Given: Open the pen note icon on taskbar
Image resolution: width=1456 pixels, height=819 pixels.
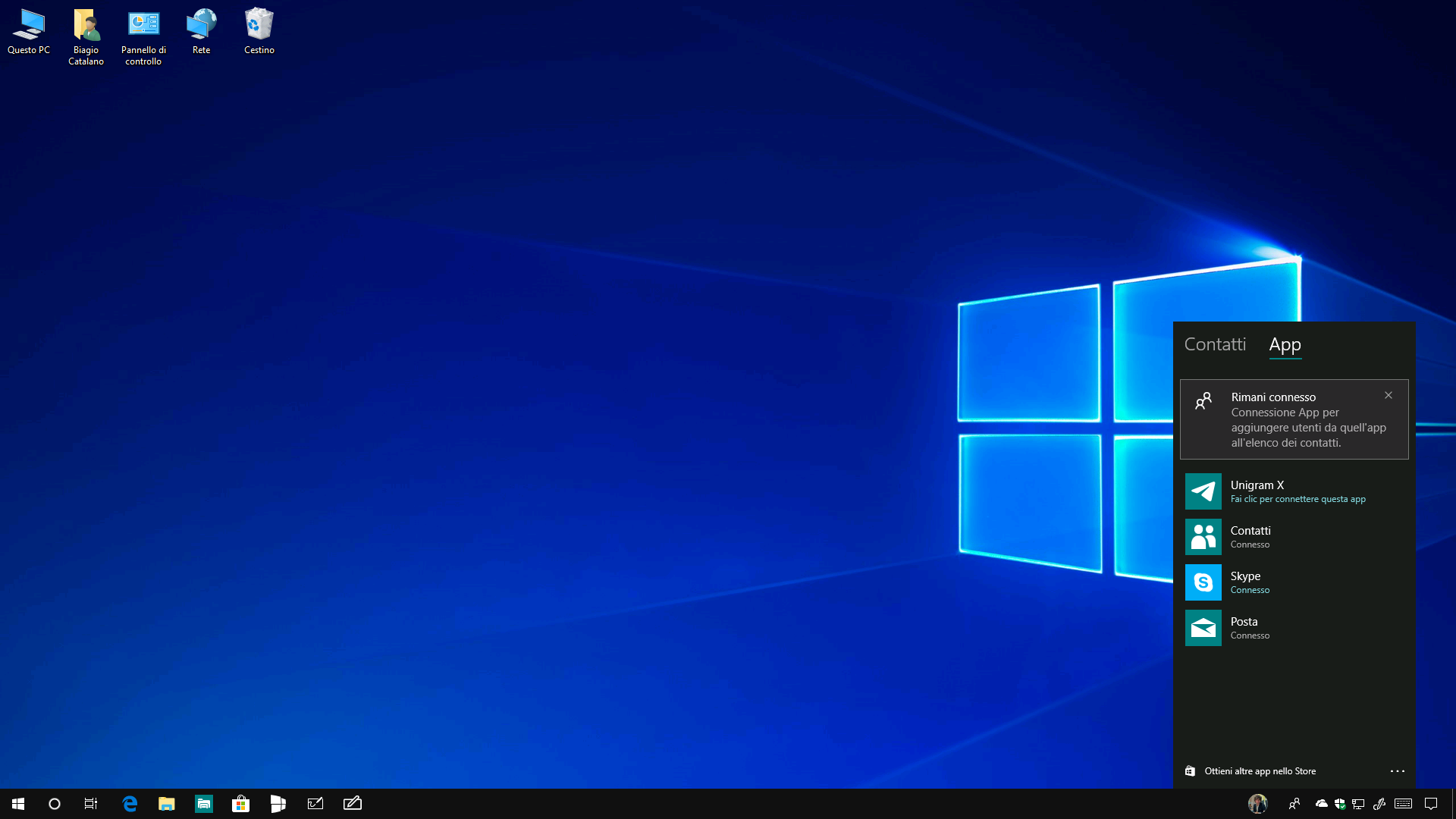Looking at the screenshot, I should pyautogui.click(x=353, y=804).
